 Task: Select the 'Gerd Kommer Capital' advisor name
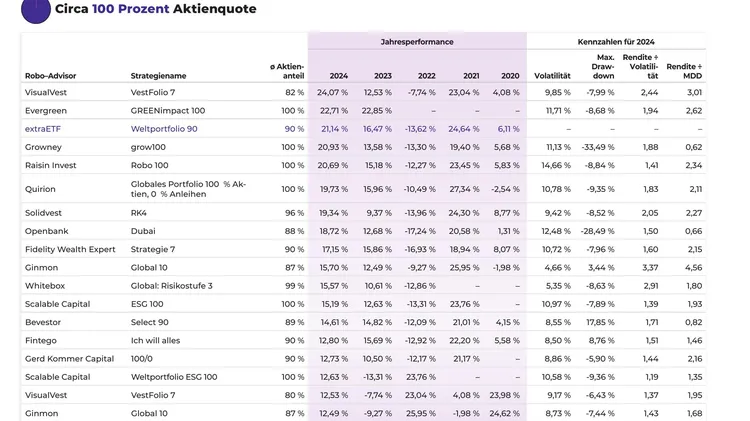(69, 358)
